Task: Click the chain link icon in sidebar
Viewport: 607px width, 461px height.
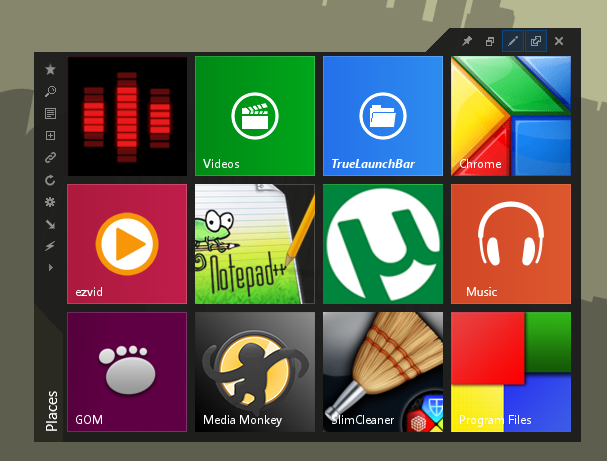Action: pos(50,158)
